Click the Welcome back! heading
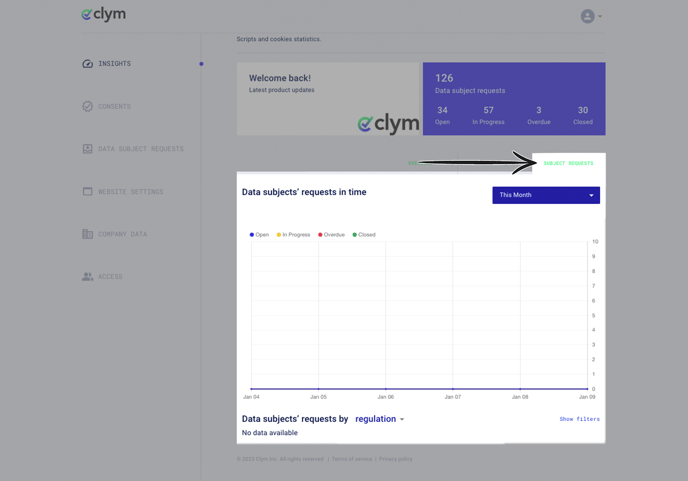The image size is (688, 481). tap(280, 78)
